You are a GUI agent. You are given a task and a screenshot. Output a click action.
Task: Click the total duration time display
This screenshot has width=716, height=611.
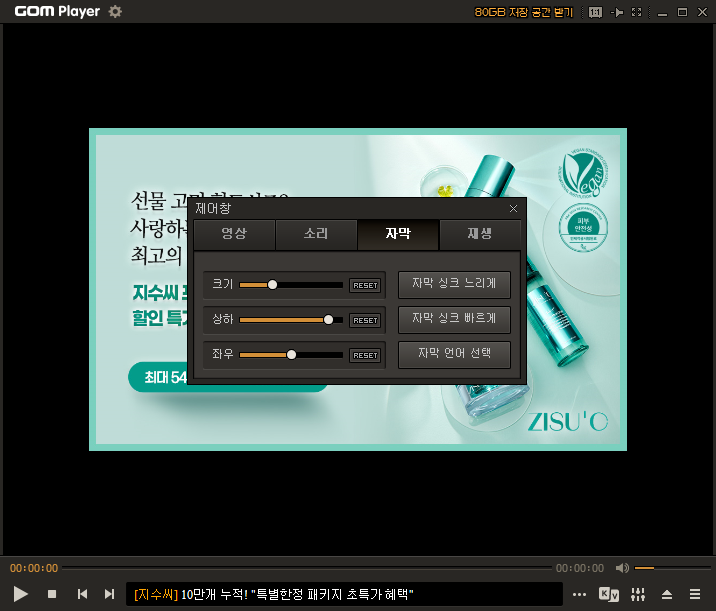(x=580, y=568)
